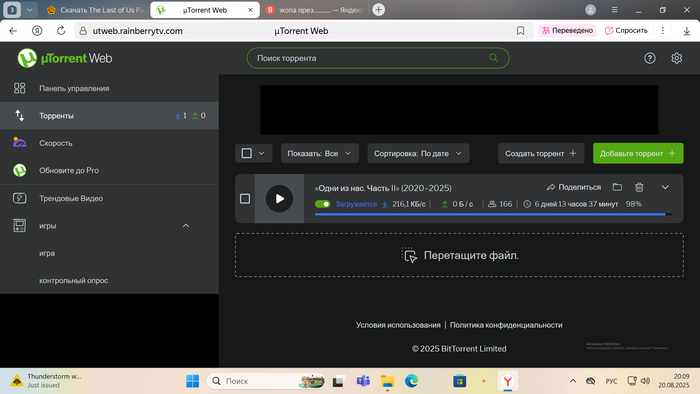Screen dimensions: 700x394
Task: Click the µTorrent Web logo
Action: click(x=65, y=58)
